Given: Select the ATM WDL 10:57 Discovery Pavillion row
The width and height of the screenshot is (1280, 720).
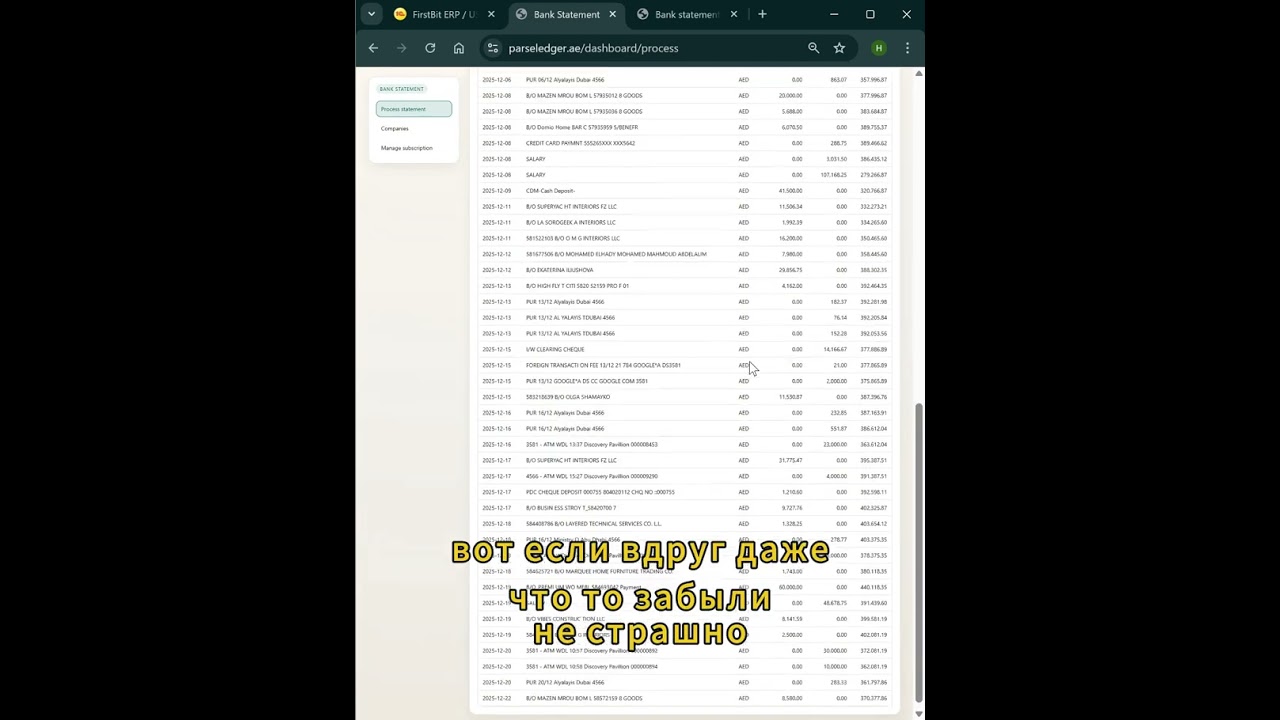Looking at the screenshot, I should click(684, 650).
